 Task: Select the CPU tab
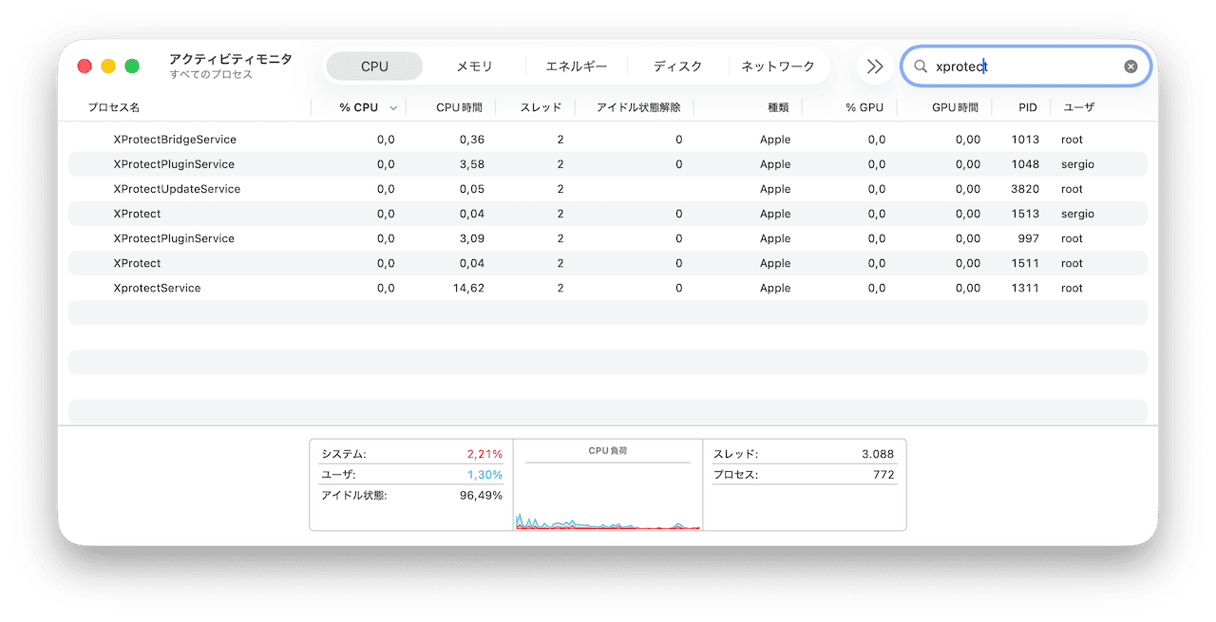pyautogui.click(x=373, y=66)
